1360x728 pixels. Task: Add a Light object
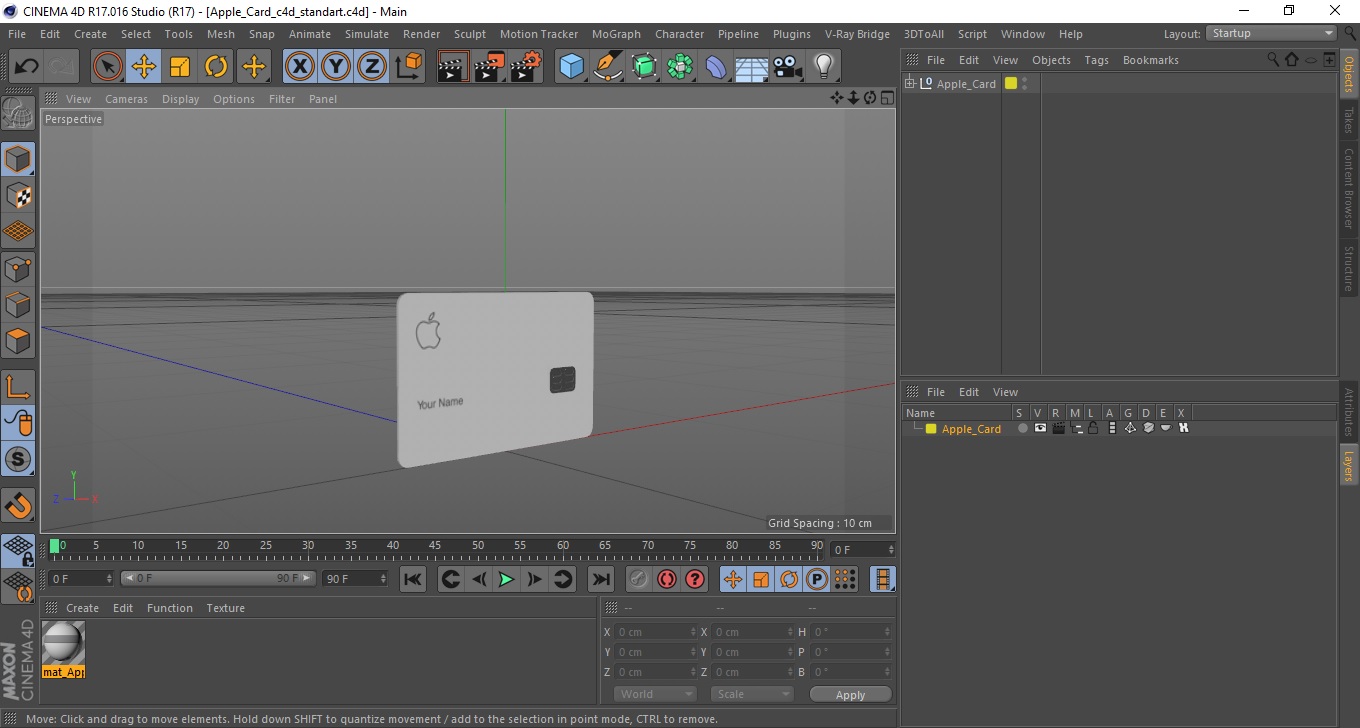(823, 67)
